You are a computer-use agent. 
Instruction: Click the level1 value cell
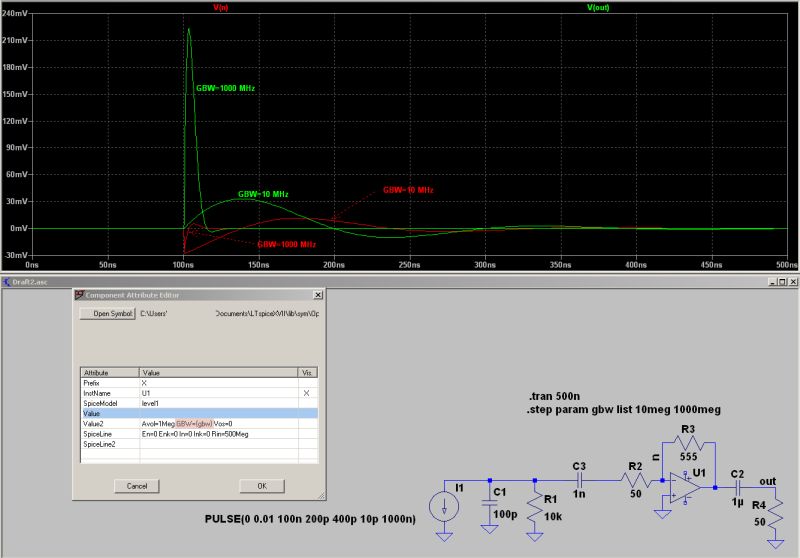coord(218,403)
